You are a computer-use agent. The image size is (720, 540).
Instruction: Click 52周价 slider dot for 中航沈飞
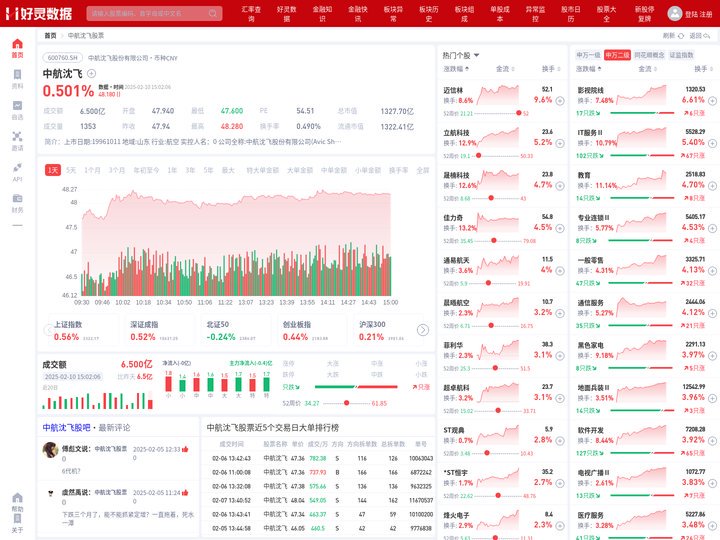[x=347, y=403]
